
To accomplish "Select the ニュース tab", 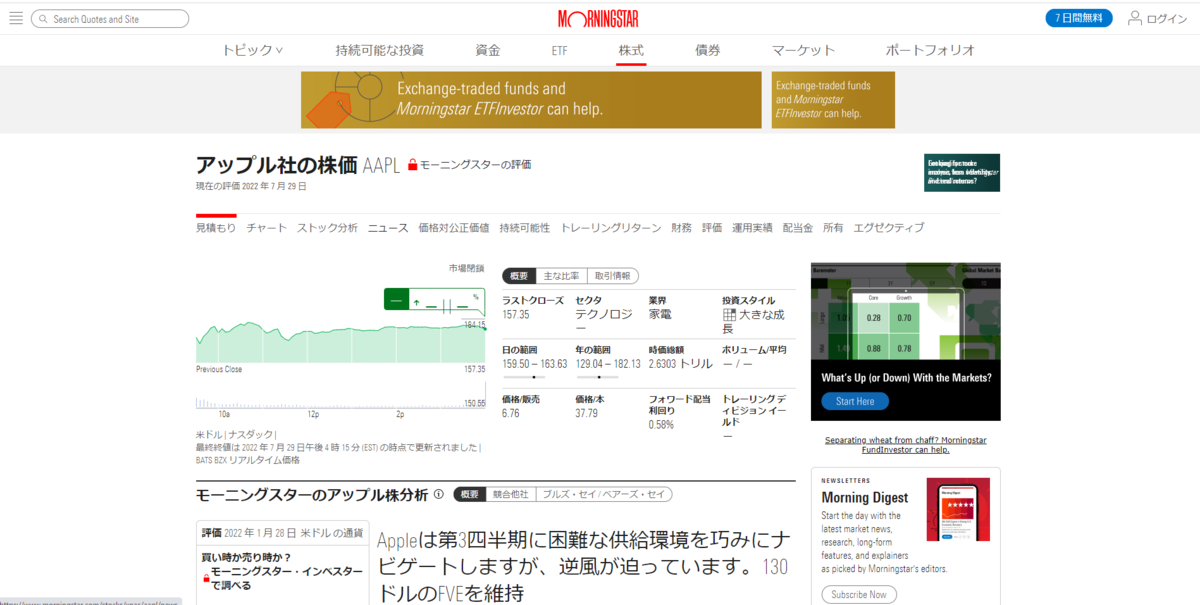I will [388, 228].
